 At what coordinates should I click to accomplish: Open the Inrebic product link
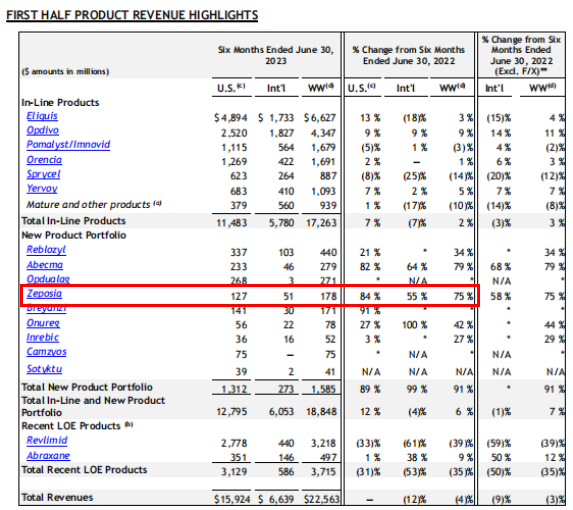click(x=43, y=338)
